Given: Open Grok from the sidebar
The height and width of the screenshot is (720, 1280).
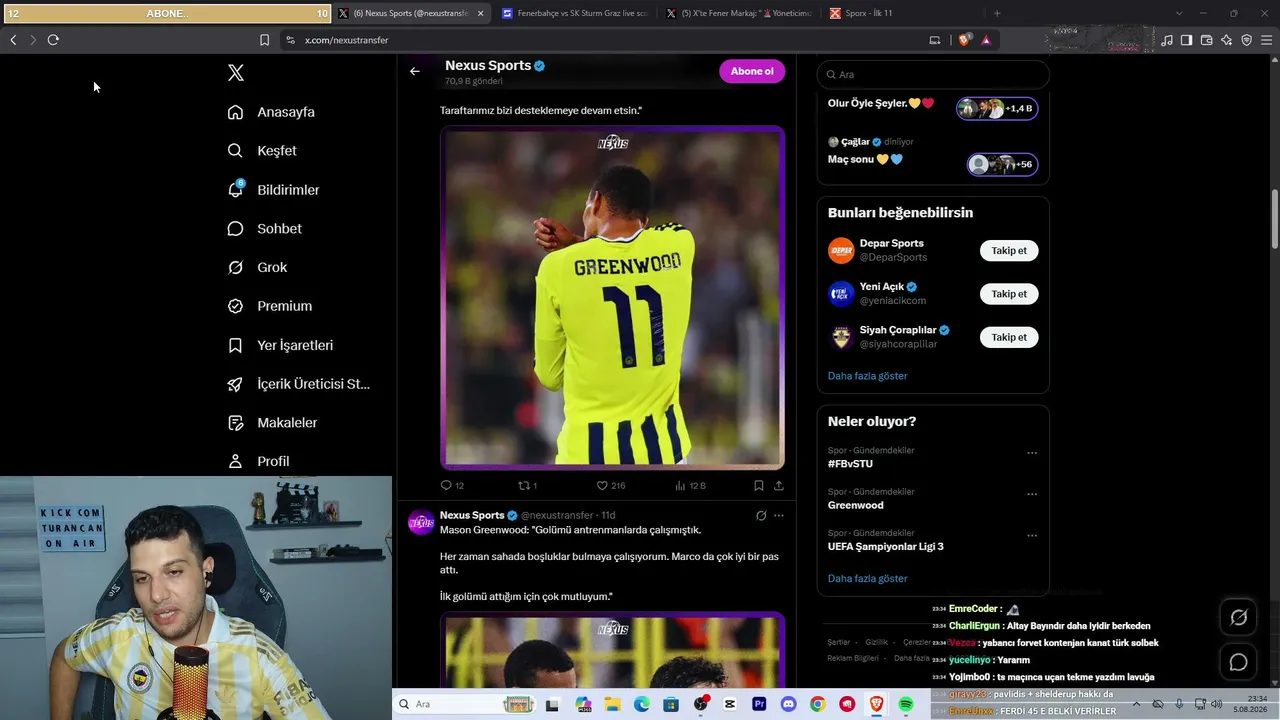Looking at the screenshot, I should click(257, 268).
